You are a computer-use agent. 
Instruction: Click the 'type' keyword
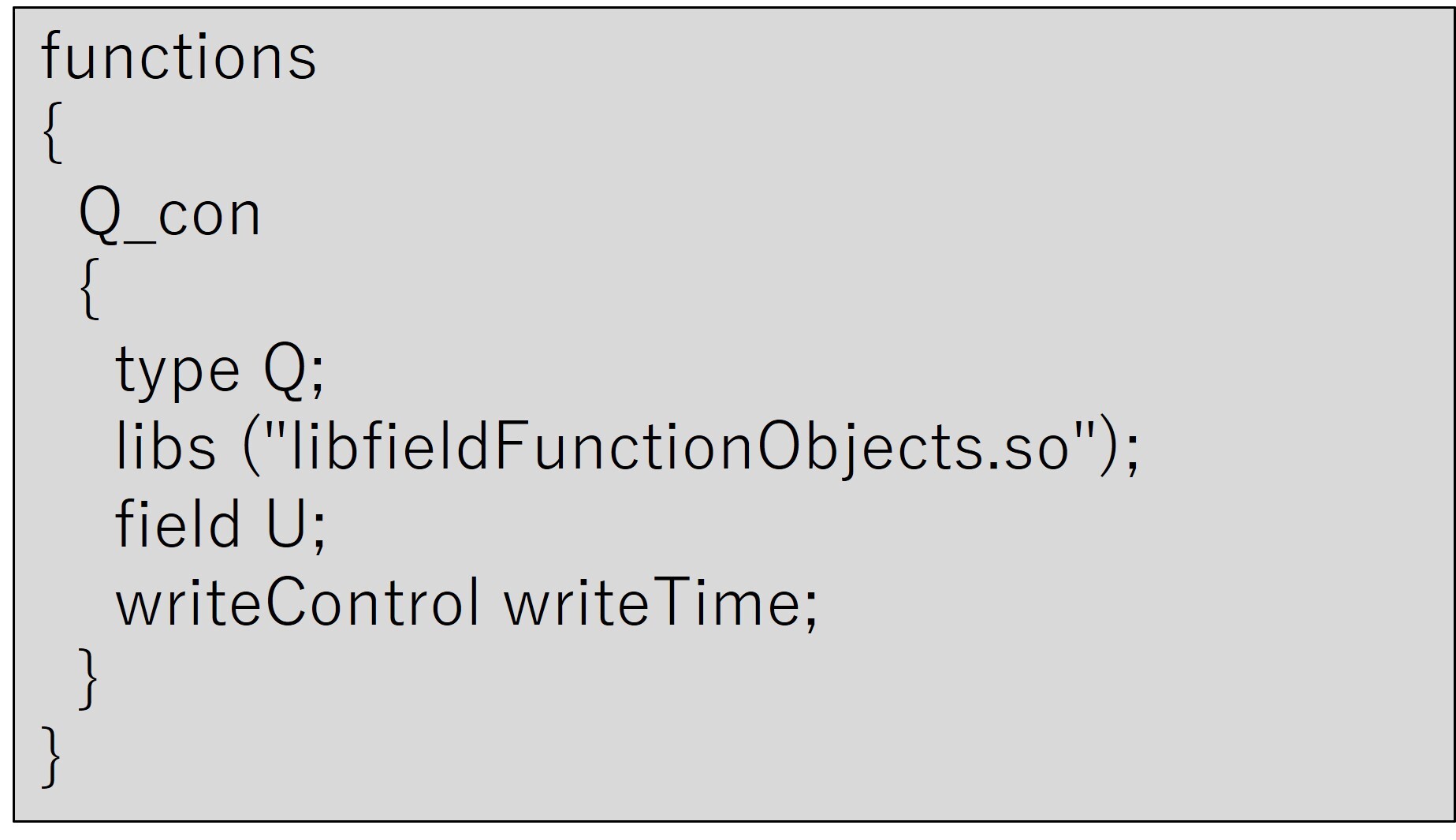click(177, 371)
